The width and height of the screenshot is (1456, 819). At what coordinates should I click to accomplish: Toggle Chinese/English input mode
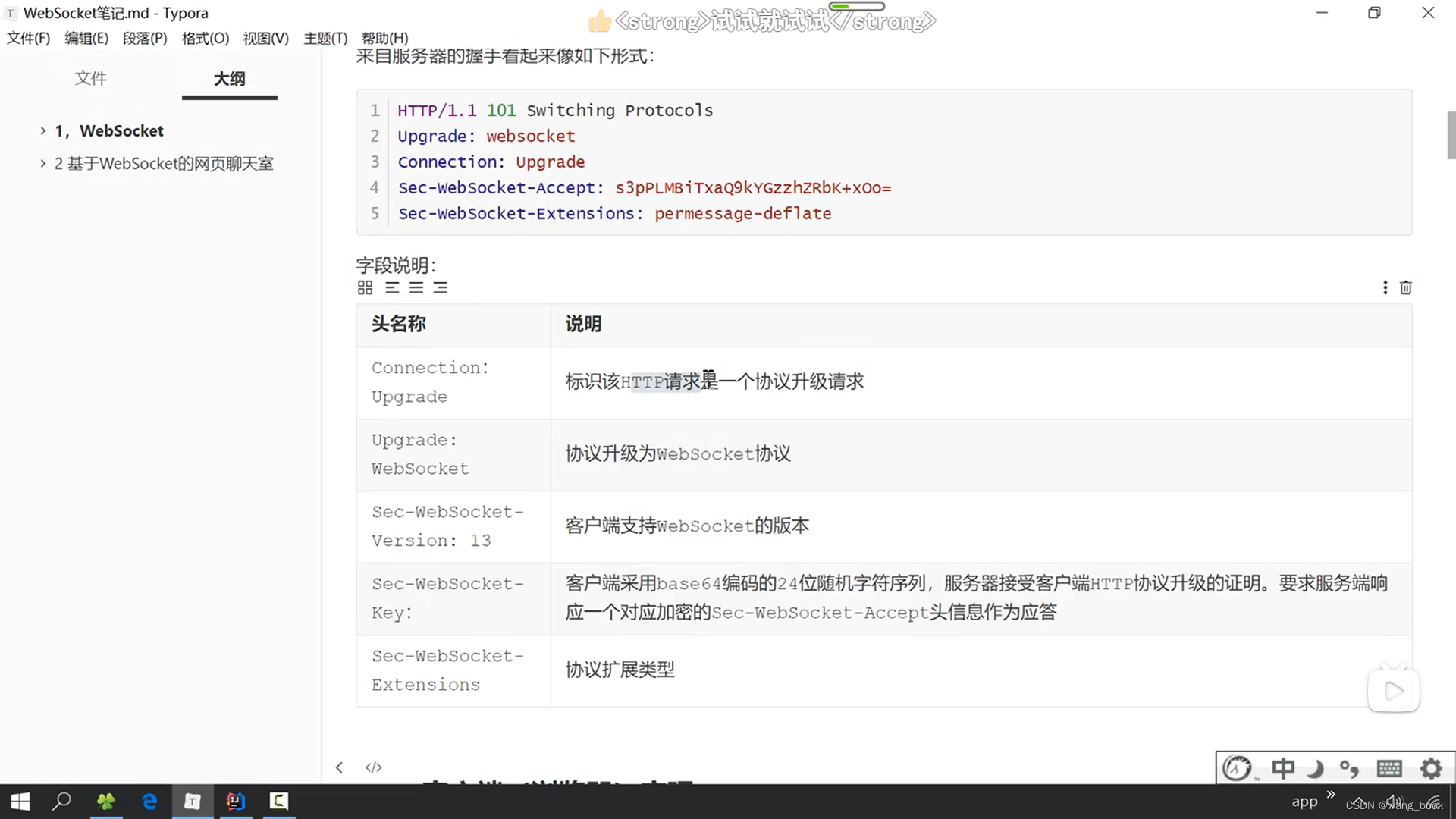1283,767
